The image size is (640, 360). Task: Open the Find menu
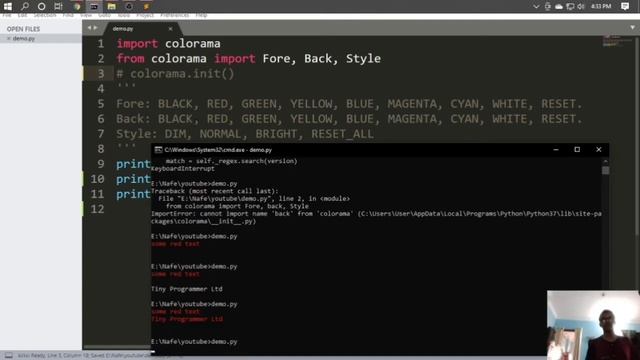(68, 15)
